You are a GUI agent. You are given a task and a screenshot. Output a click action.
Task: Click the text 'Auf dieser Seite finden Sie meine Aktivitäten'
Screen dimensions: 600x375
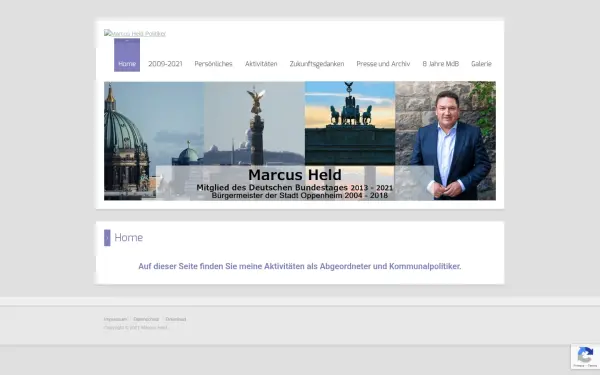(x=222, y=266)
